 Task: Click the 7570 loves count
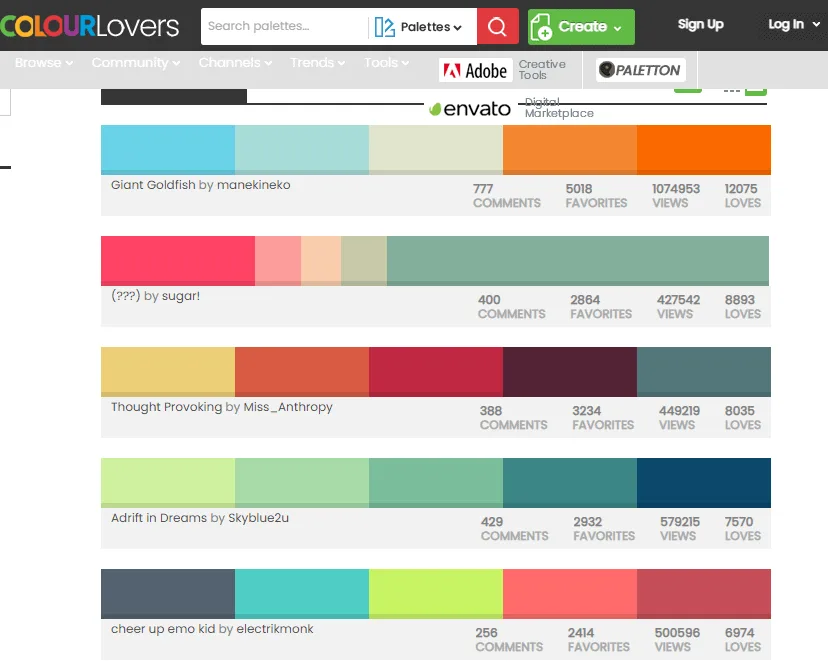[739, 521]
